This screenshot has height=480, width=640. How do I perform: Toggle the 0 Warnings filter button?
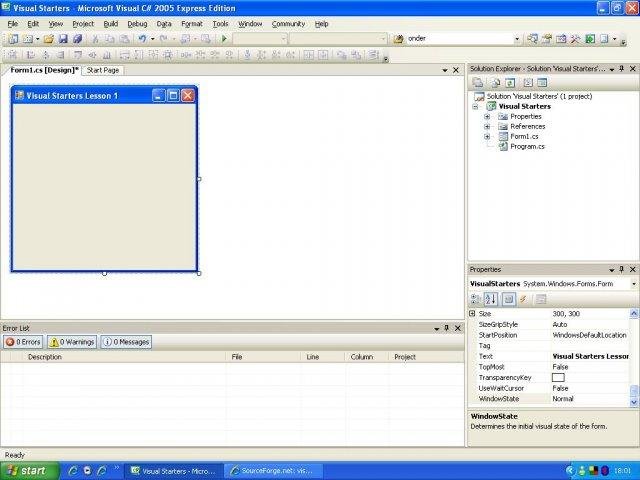click(72, 342)
